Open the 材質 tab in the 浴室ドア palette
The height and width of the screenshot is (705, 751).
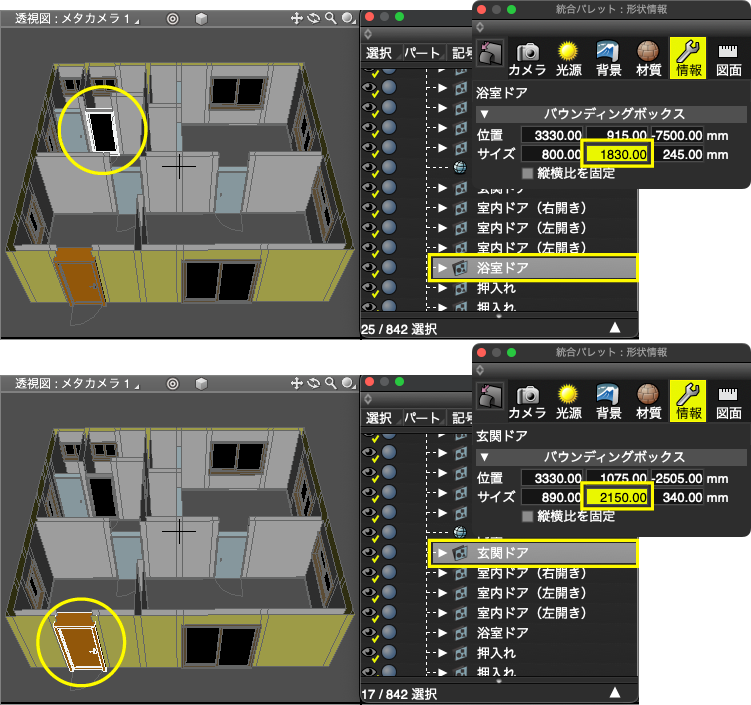click(649, 58)
